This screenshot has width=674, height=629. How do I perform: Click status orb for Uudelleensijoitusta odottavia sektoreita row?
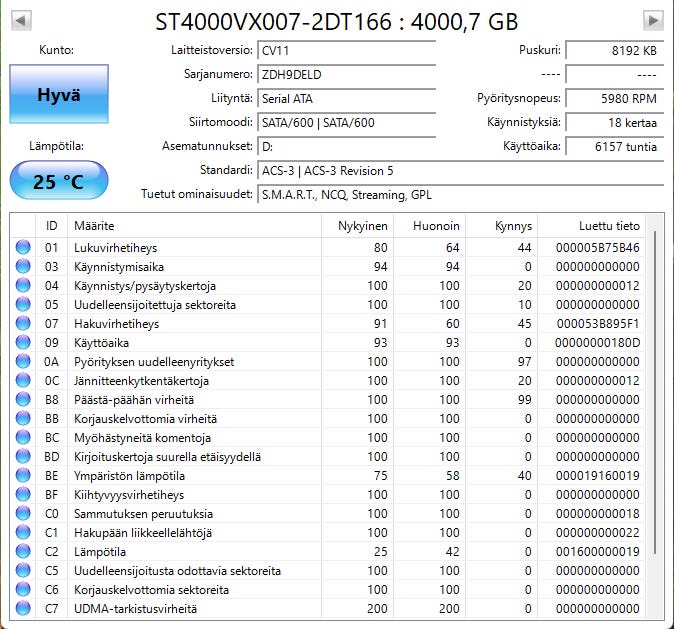click(x=23, y=571)
